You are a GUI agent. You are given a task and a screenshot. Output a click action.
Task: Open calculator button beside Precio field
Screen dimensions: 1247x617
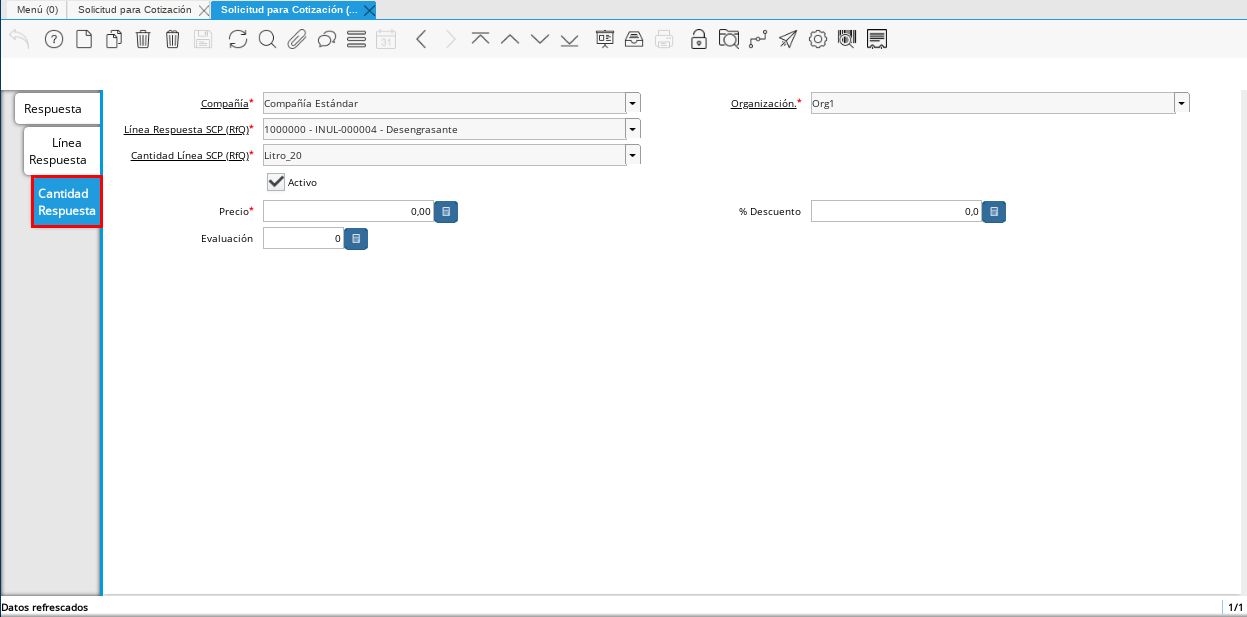pos(446,212)
